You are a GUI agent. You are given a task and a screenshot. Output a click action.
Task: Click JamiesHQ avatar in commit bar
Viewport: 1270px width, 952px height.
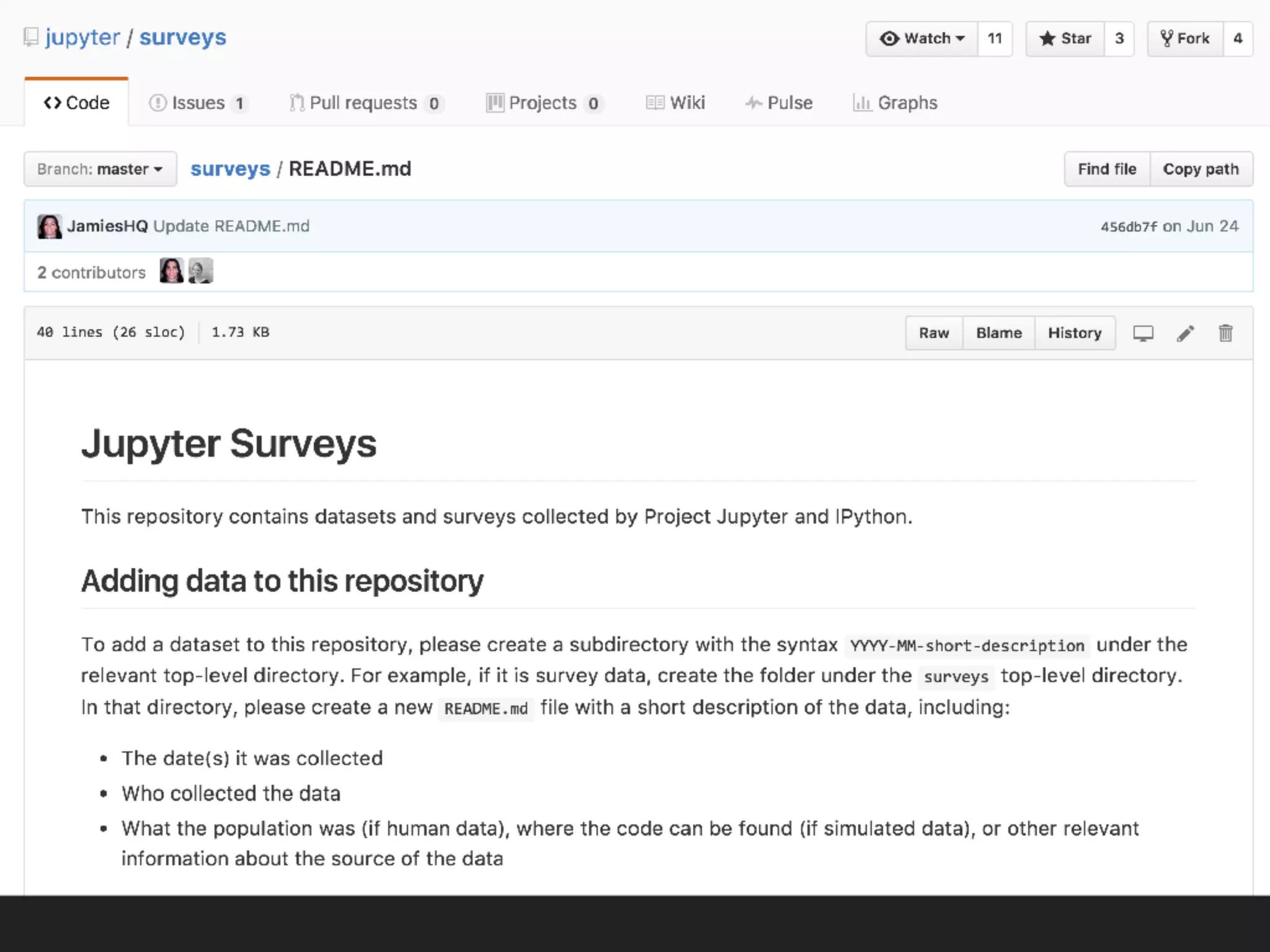click(50, 227)
